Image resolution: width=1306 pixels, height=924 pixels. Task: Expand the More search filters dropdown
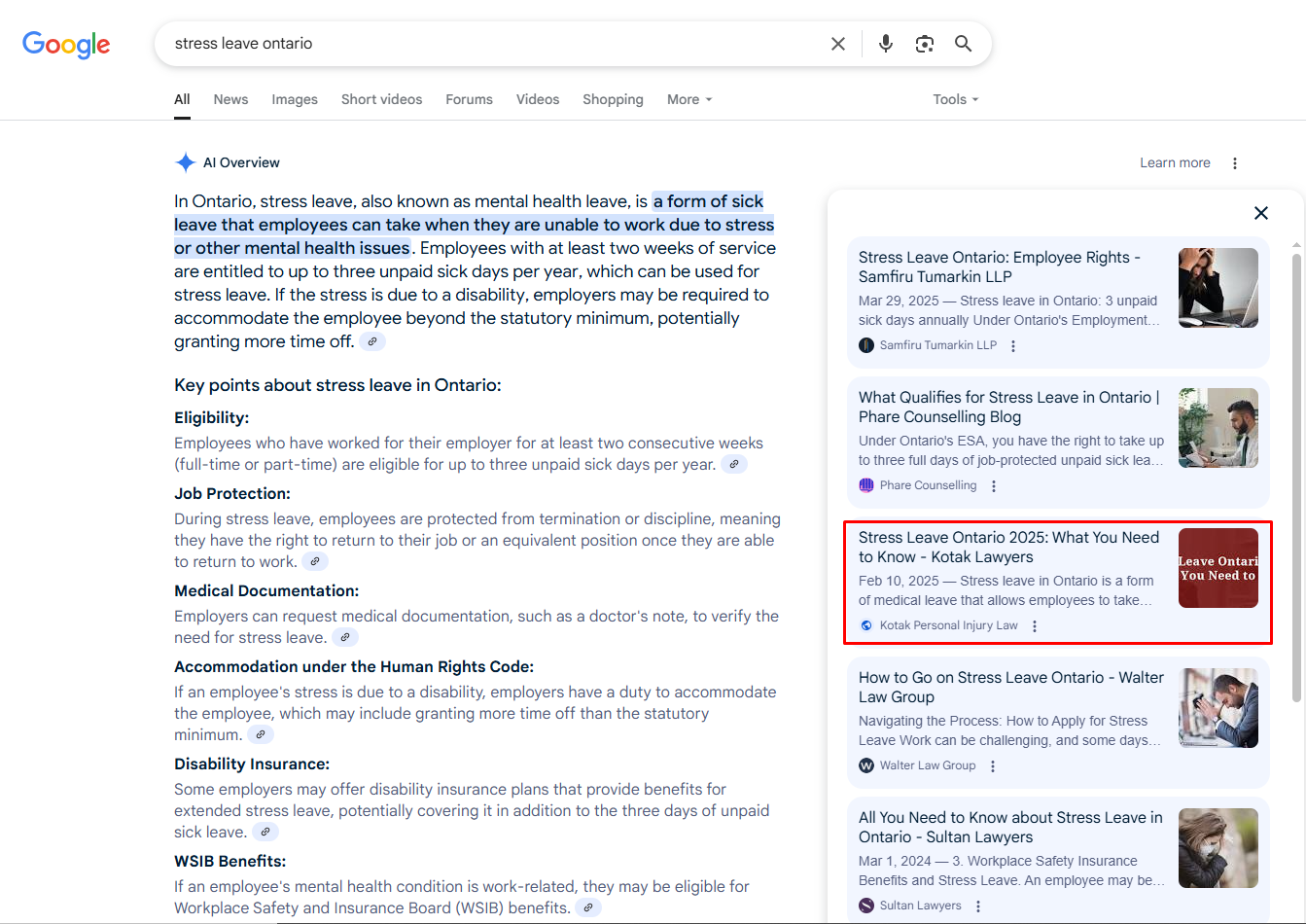[x=689, y=99]
